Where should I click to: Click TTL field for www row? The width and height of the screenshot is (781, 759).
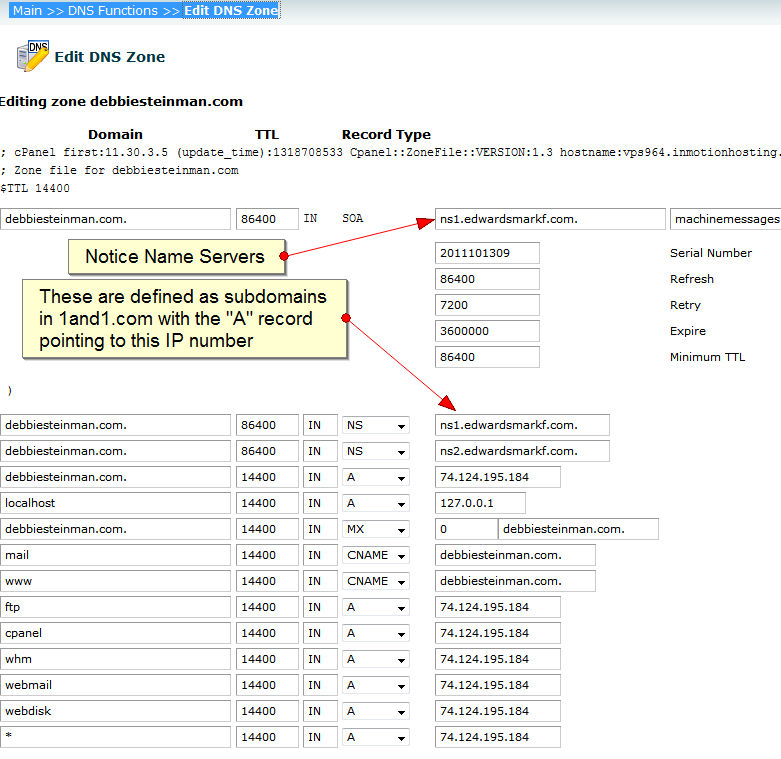coord(267,581)
